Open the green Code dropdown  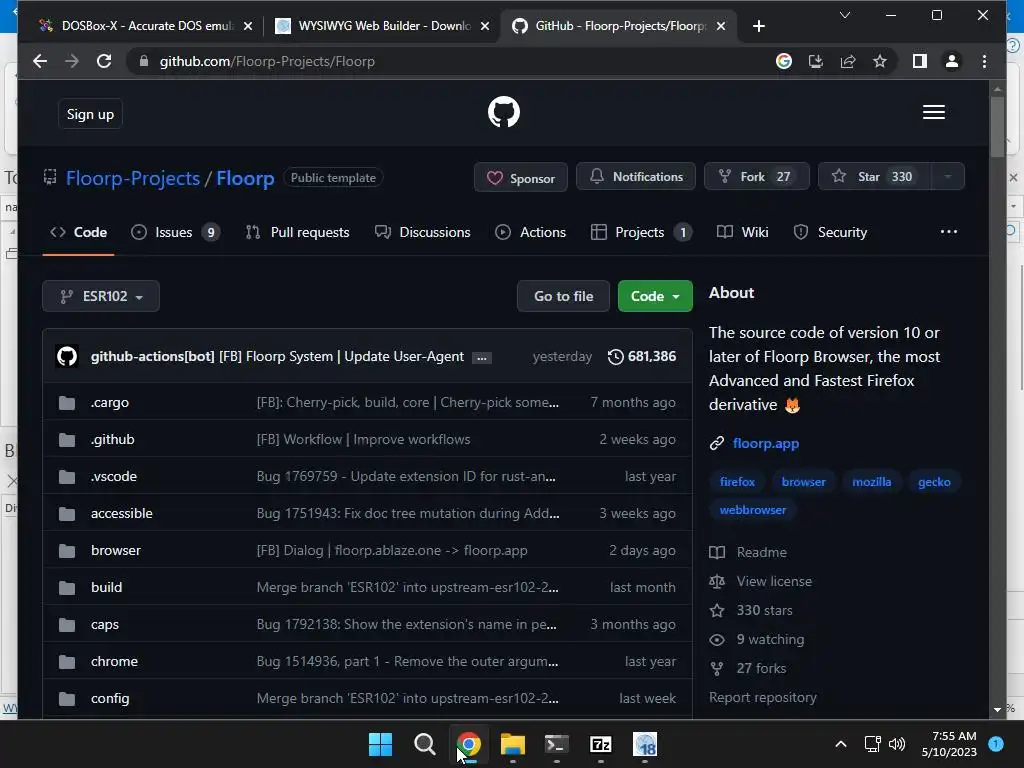click(655, 296)
